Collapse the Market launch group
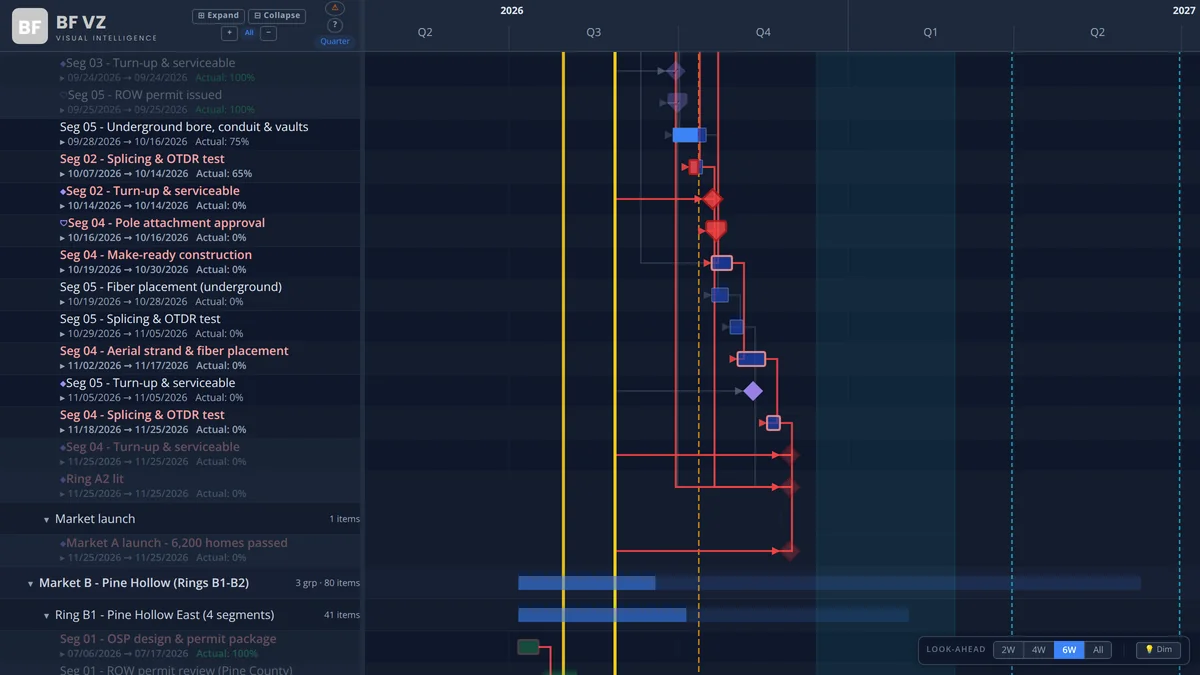This screenshot has height=675, width=1200. 46,520
